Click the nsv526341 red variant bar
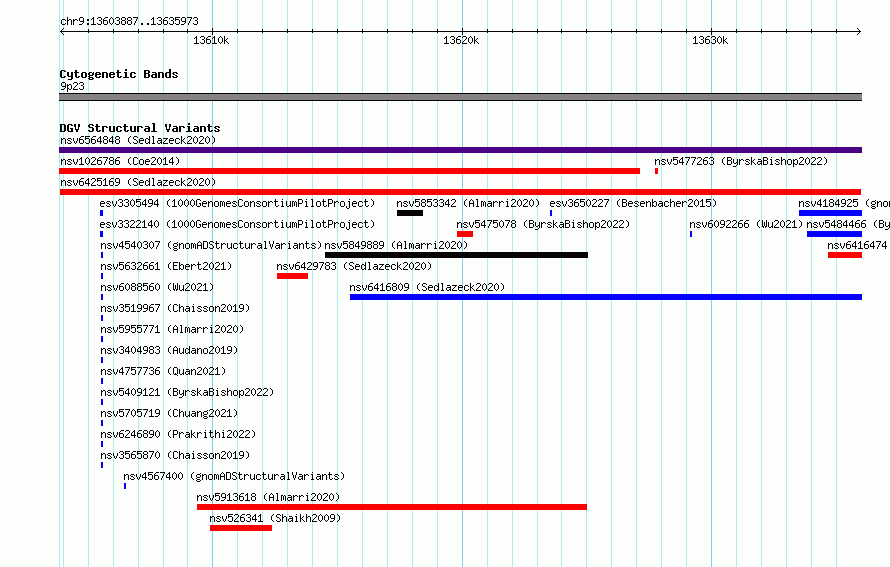Viewport: 890px width, 567px height. pos(241,528)
